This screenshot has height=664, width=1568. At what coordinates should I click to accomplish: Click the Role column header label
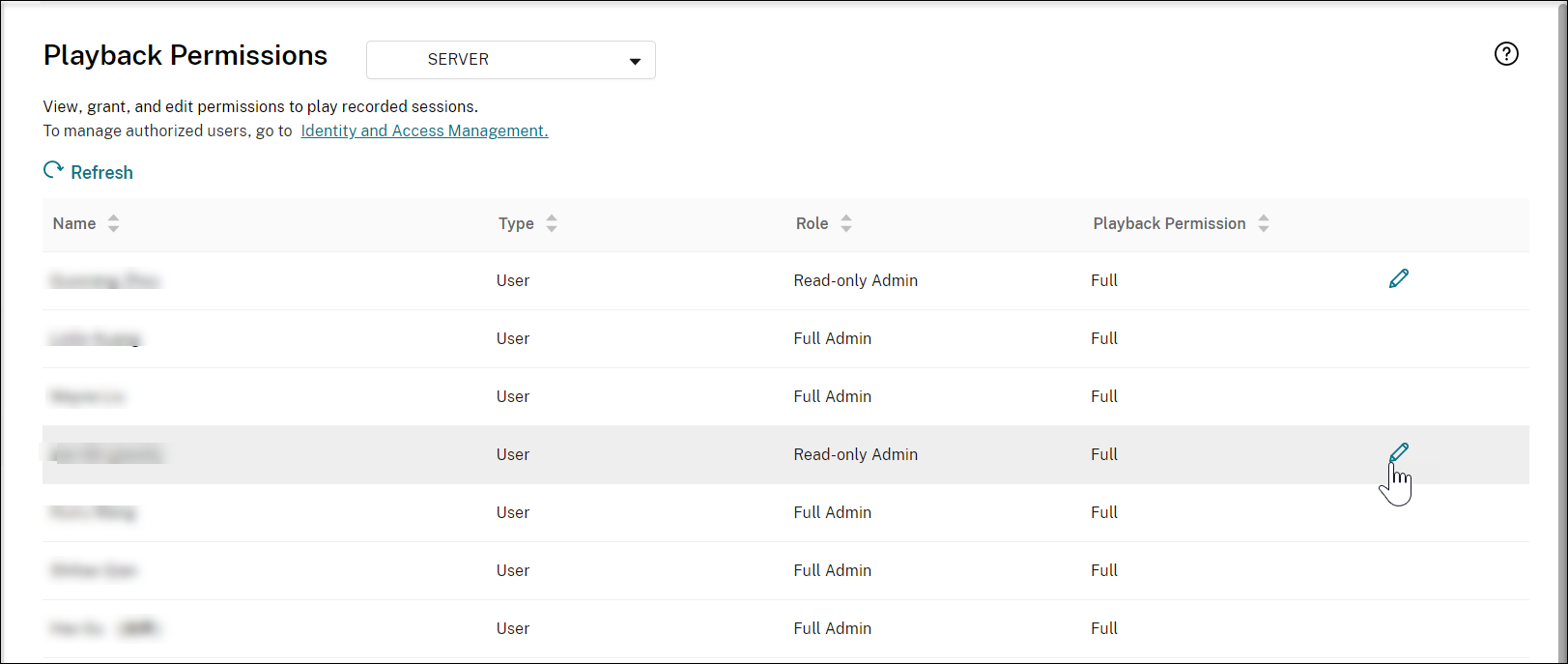coord(812,223)
